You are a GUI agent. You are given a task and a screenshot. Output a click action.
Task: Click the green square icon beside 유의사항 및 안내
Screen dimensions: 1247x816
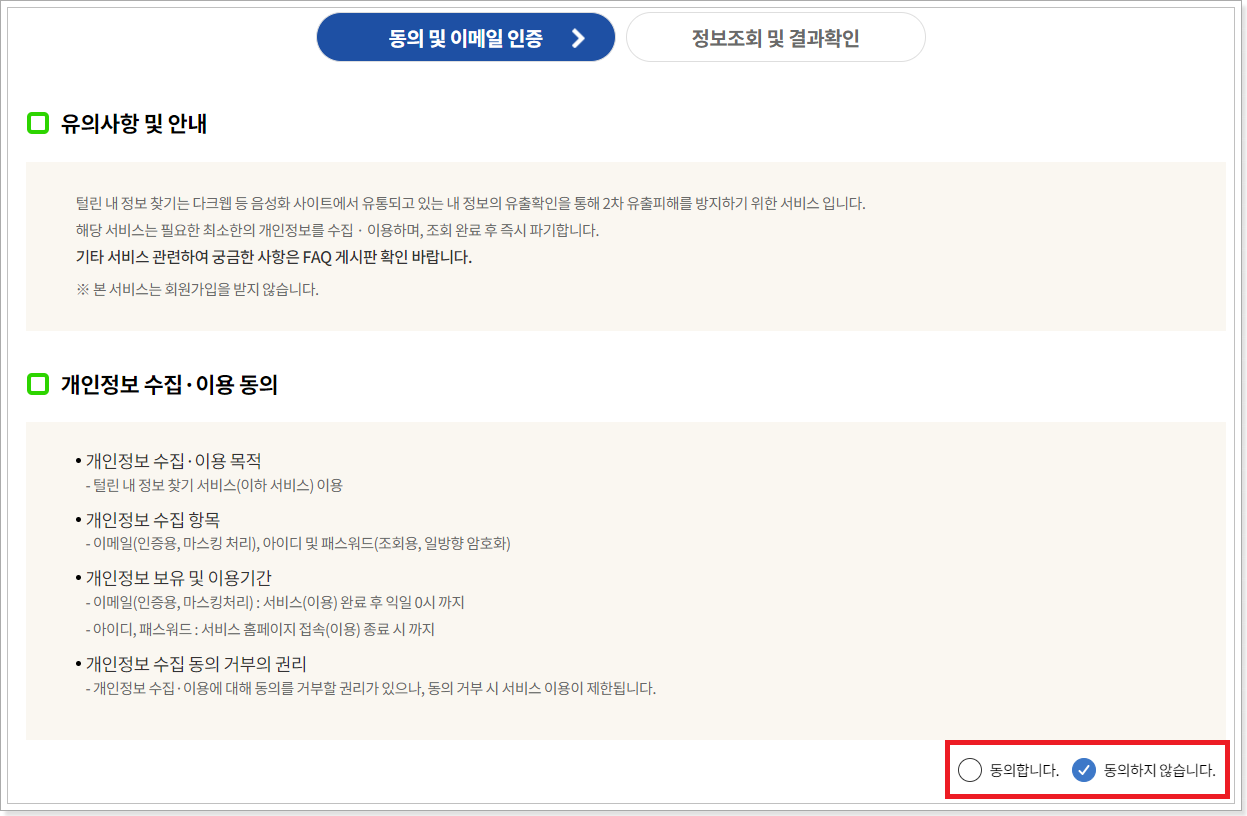click(38, 124)
